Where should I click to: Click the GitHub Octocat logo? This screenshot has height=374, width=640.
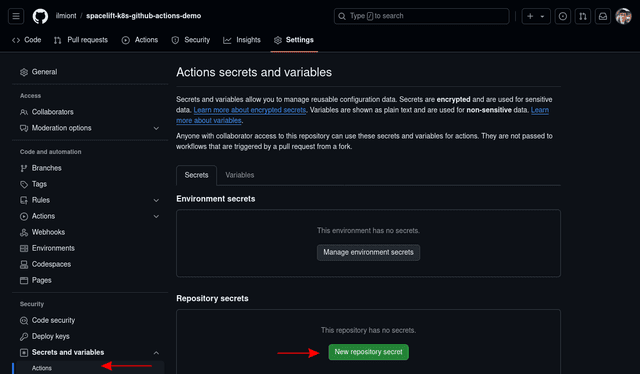(40, 16)
